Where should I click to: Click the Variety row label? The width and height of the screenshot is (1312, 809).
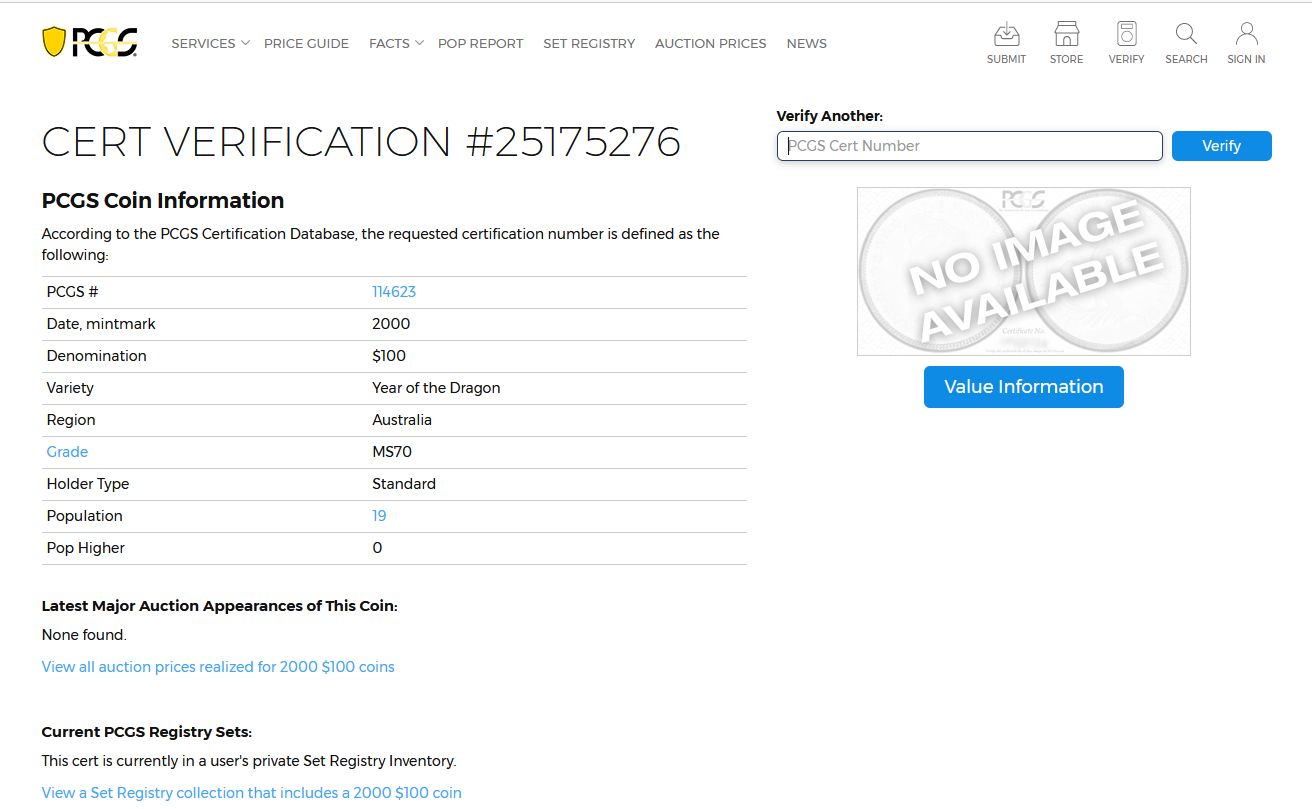(70, 388)
